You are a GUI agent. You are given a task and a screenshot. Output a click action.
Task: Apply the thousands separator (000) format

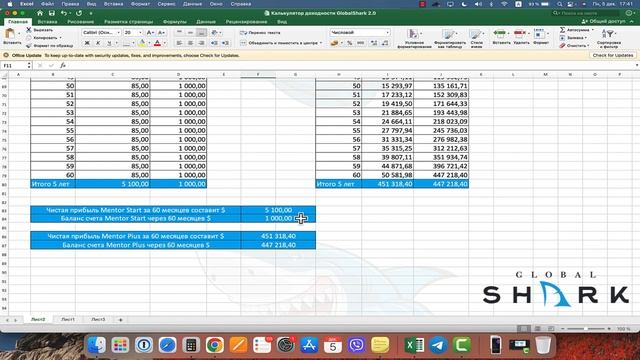coord(361,43)
